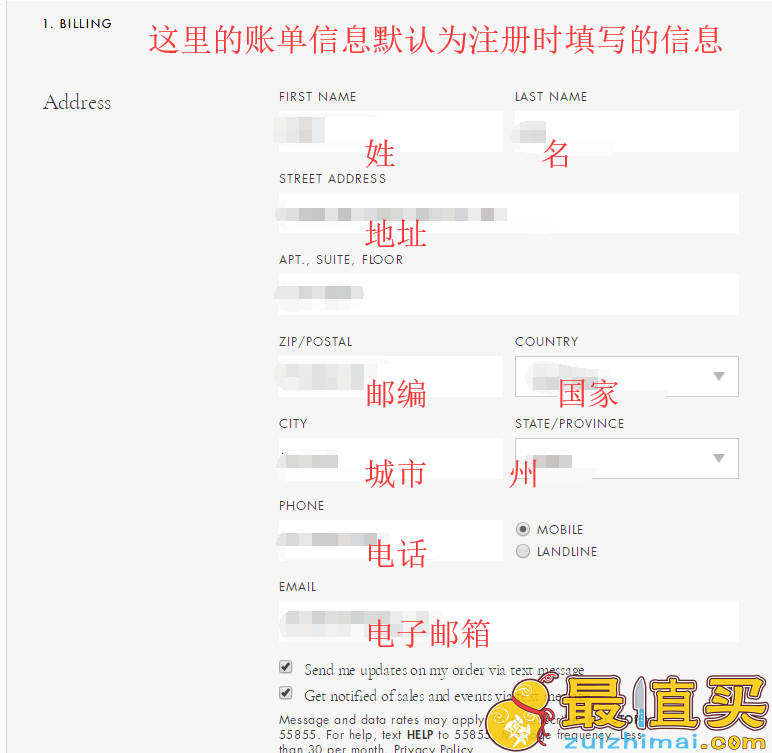The height and width of the screenshot is (753, 772).
Task: Click the City input field
Action: [x=390, y=458]
